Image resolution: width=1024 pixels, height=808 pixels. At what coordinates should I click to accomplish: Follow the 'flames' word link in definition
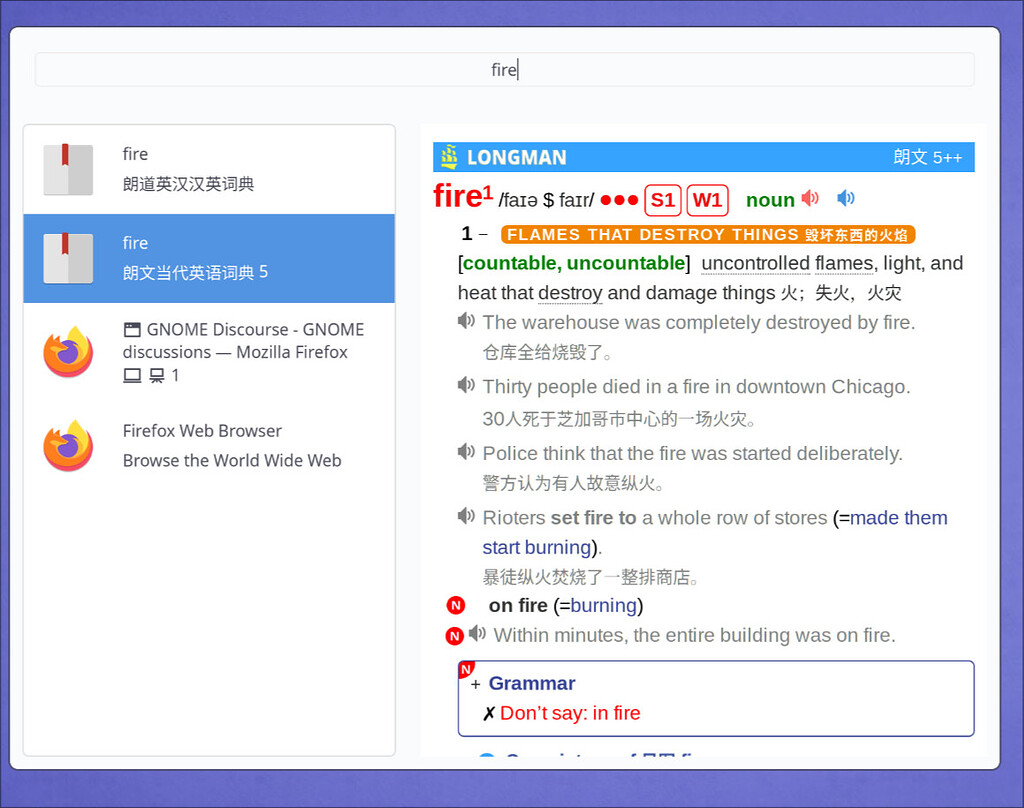pos(844,263)
